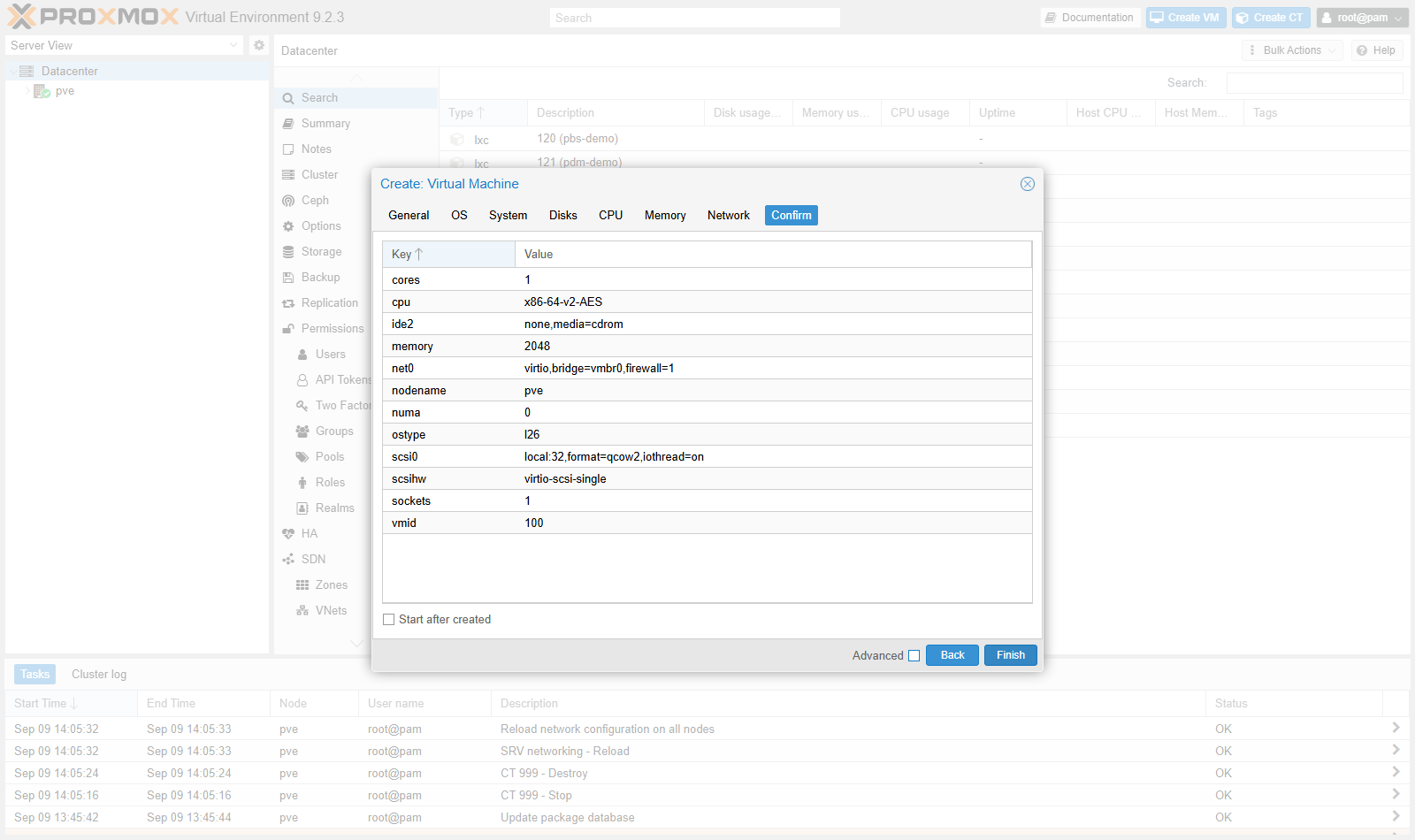This screenshot has width=1415, height=840.
Task: Click the Zones grid icon
Action: [302, 585]
